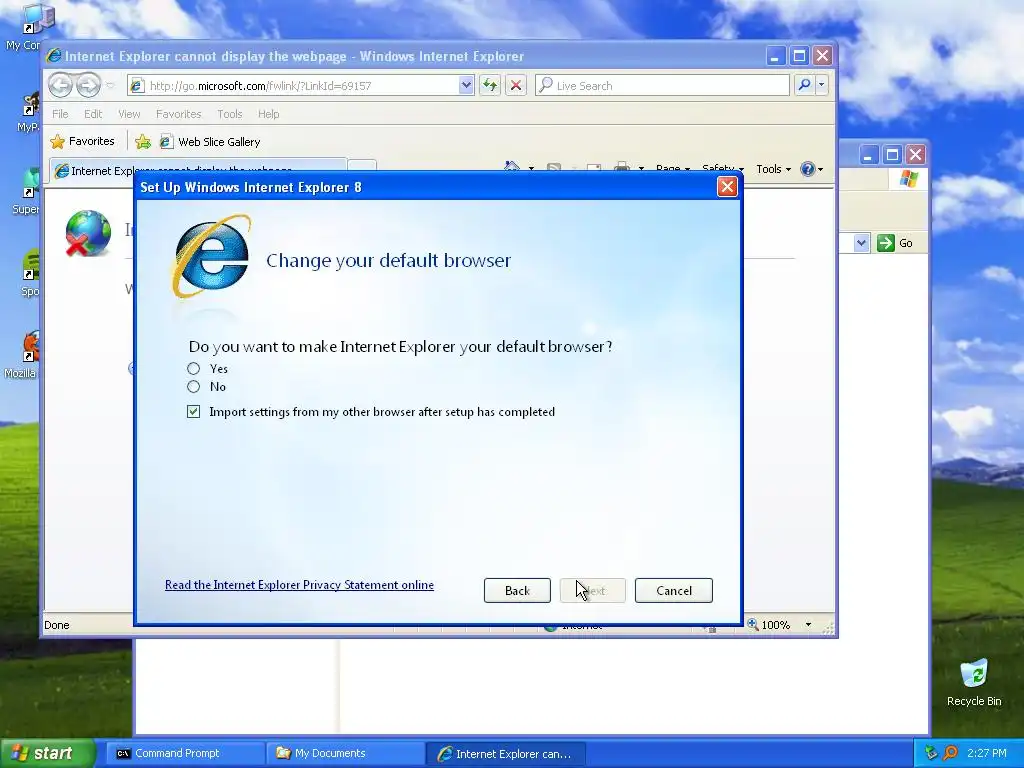Close the Set Up Internet Explorer 8 dialog
This screenshot has height=768, width=1024.
click(727, 187)
